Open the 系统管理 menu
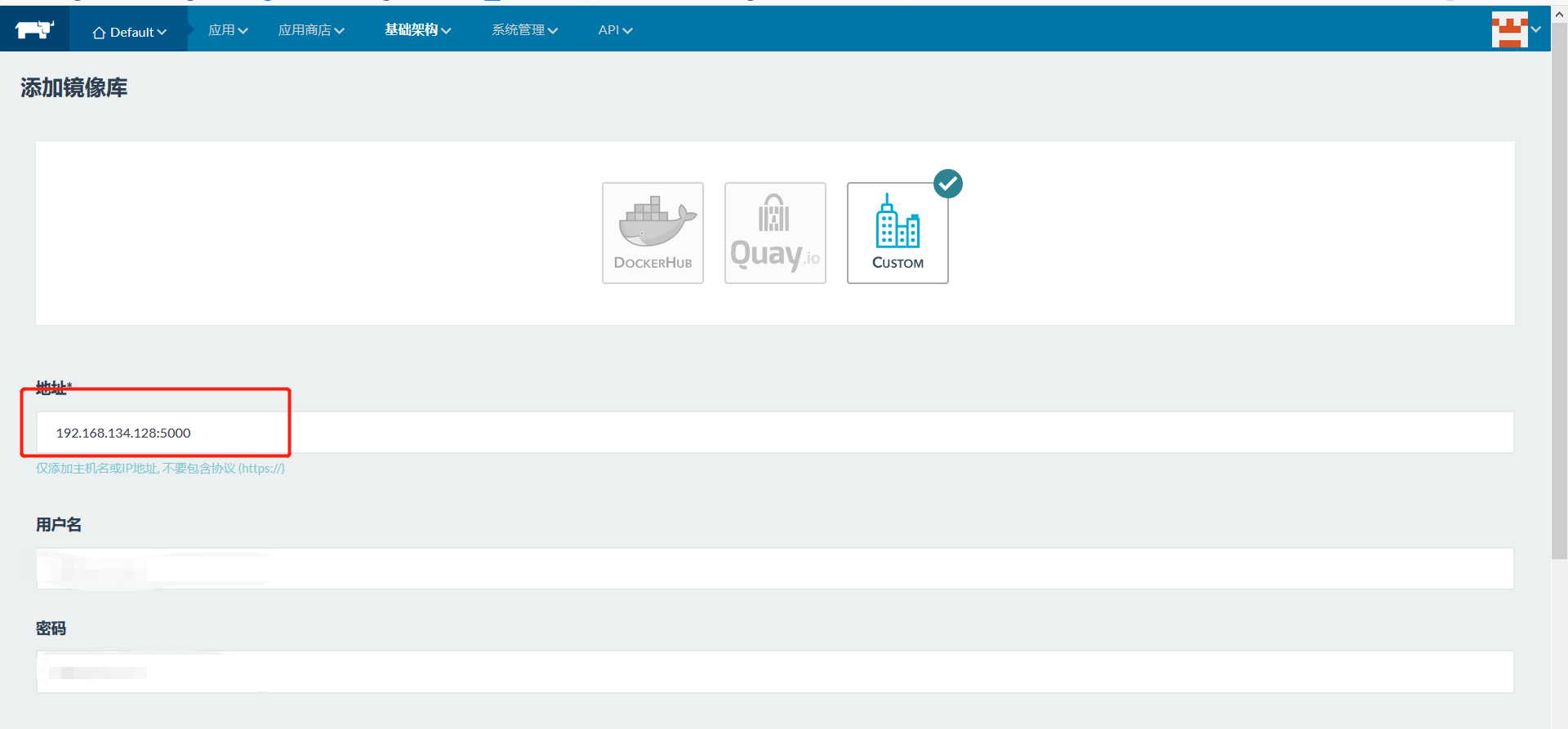Image resolution: width=1568 pixels, height=729 pixels. click(524, 30)
